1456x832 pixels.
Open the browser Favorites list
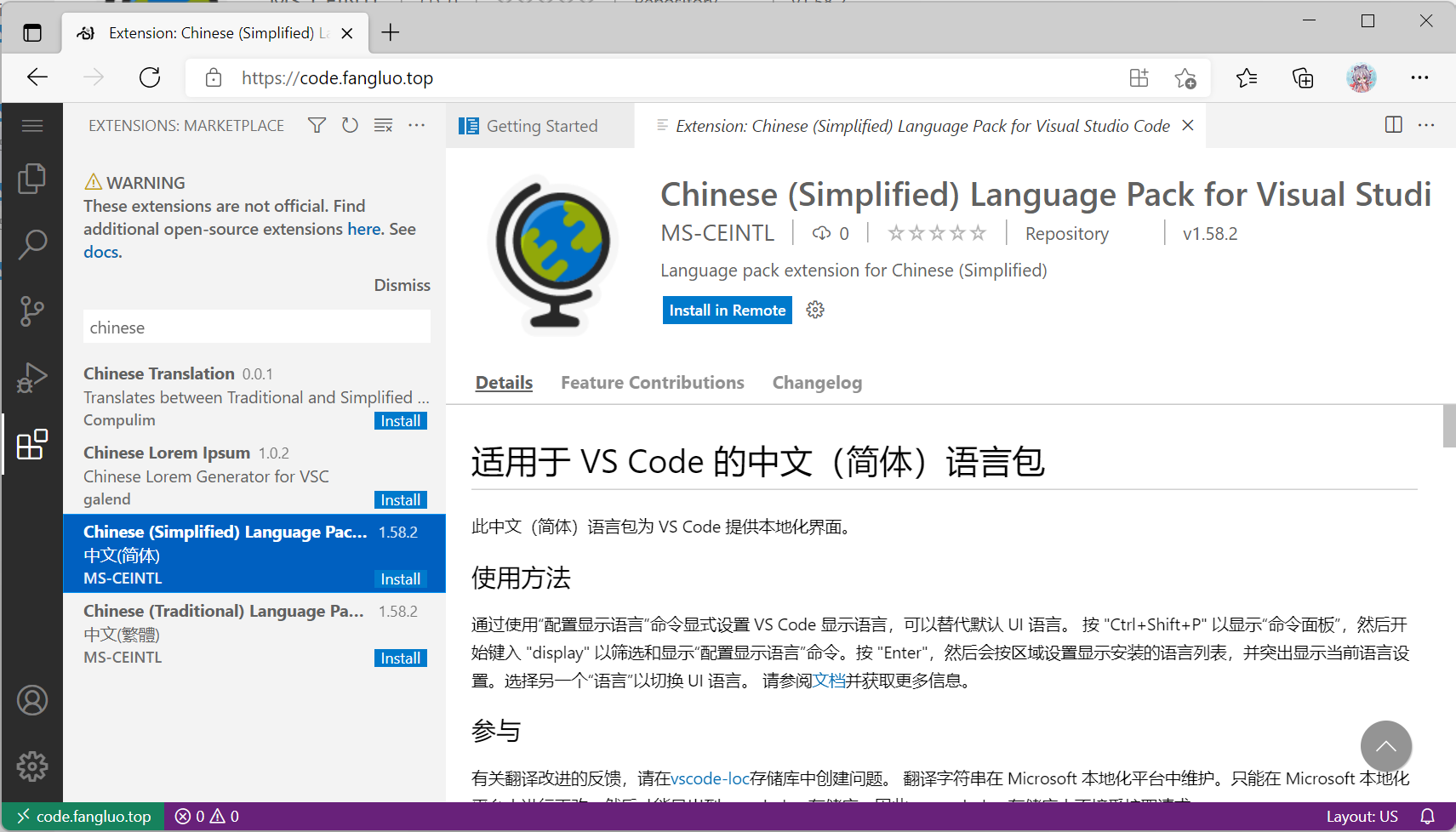(1247, 78)
